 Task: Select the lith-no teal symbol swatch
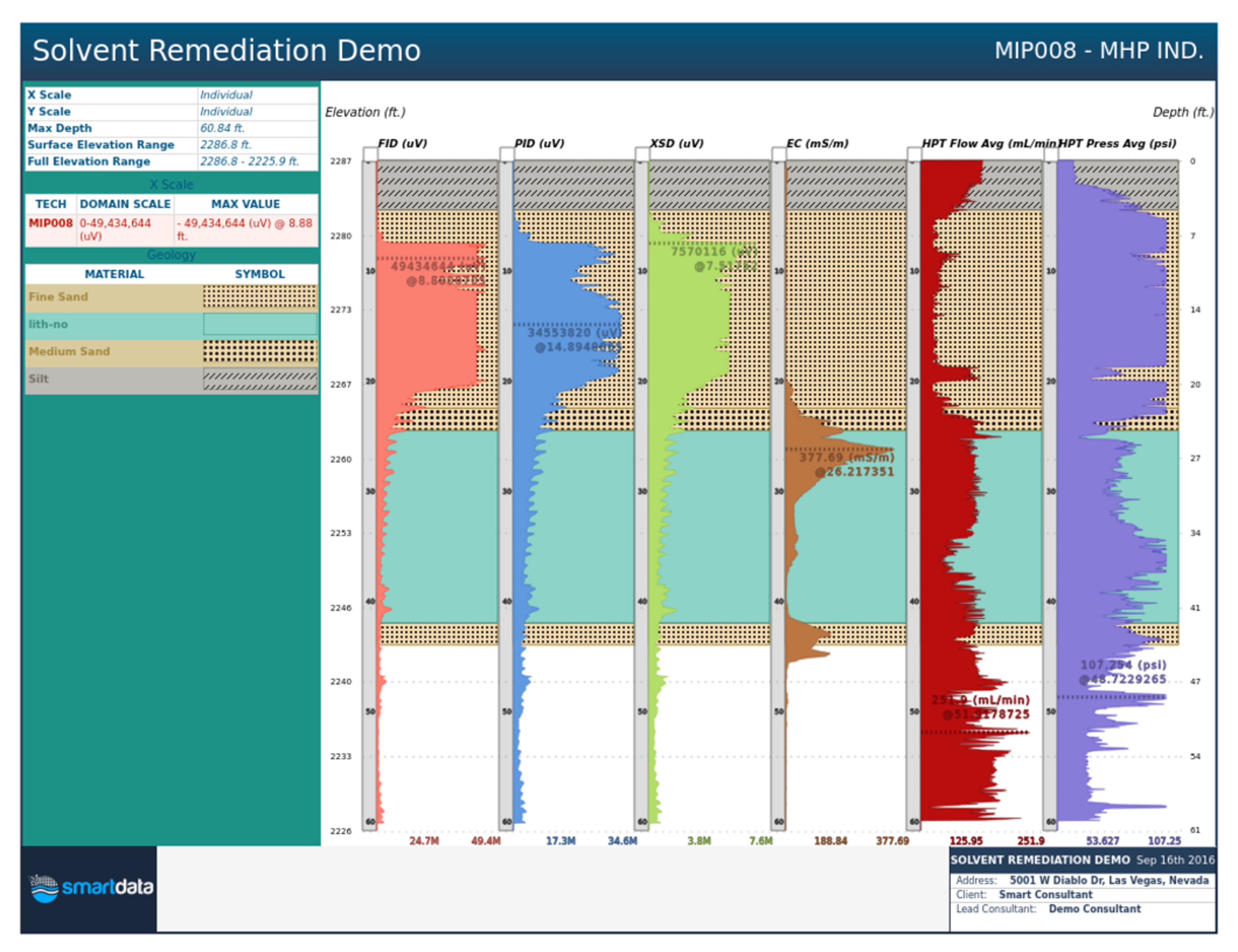coord(260,324)
